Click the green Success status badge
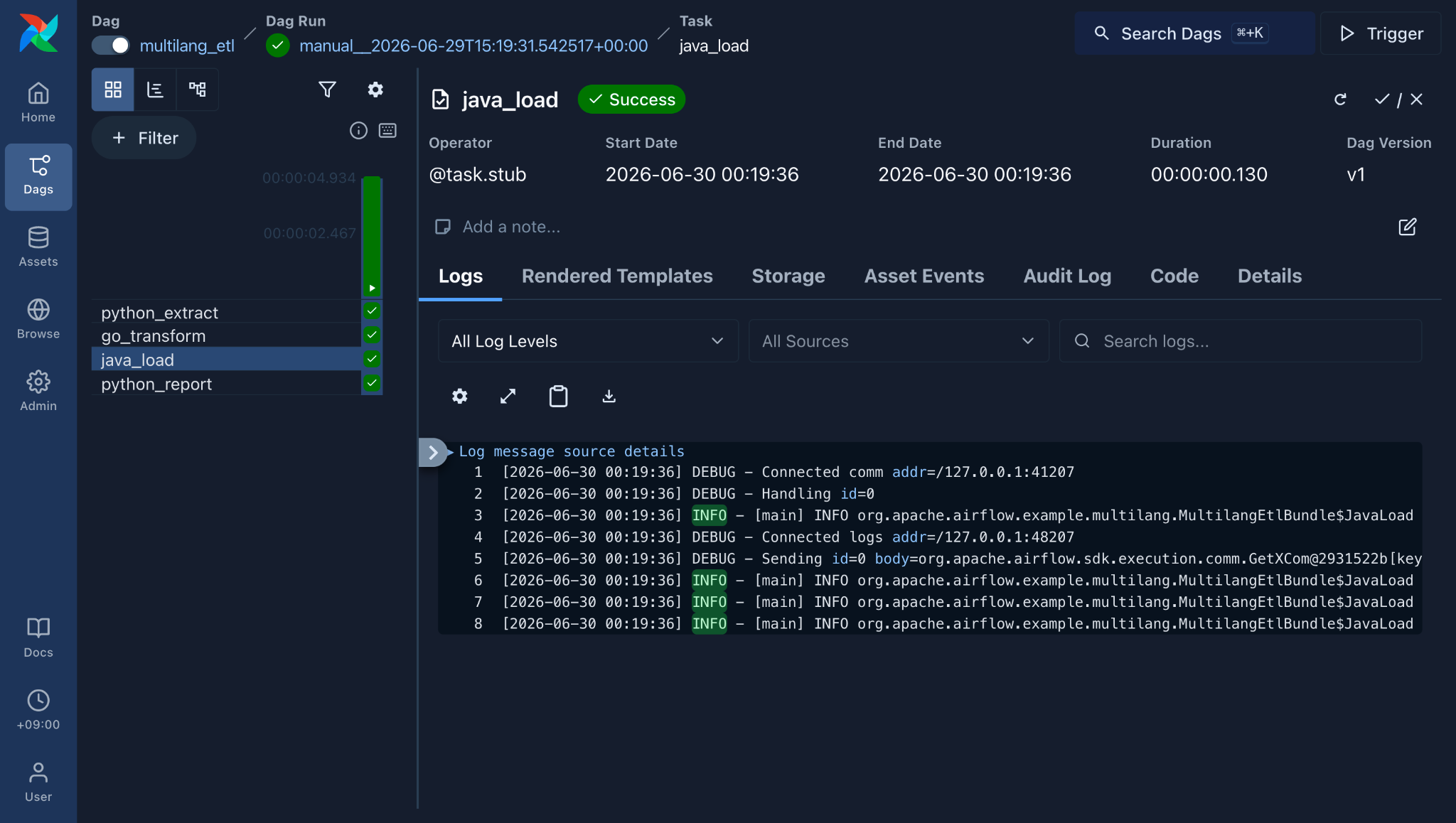Image resolution: width=1456 pixels, height=823 pixels. tap(631, 99)
